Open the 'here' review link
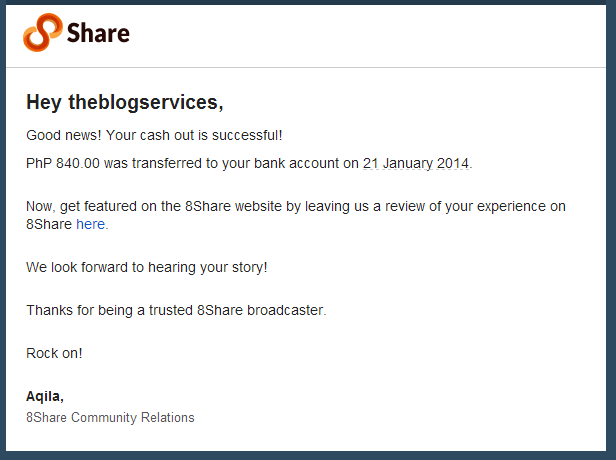Viewport: 616px width, 460px height. [90, 224]
